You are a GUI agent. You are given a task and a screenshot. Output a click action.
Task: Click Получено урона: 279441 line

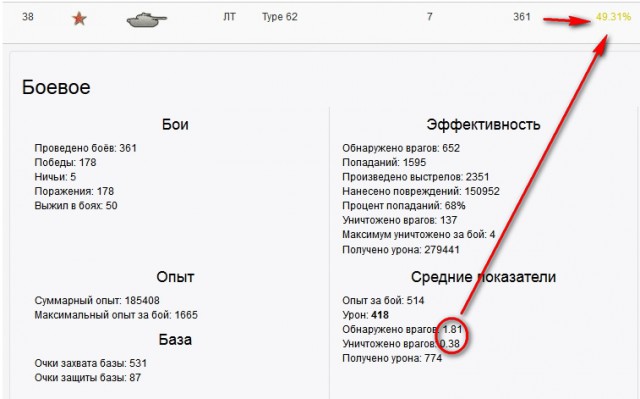coord(401,249)
